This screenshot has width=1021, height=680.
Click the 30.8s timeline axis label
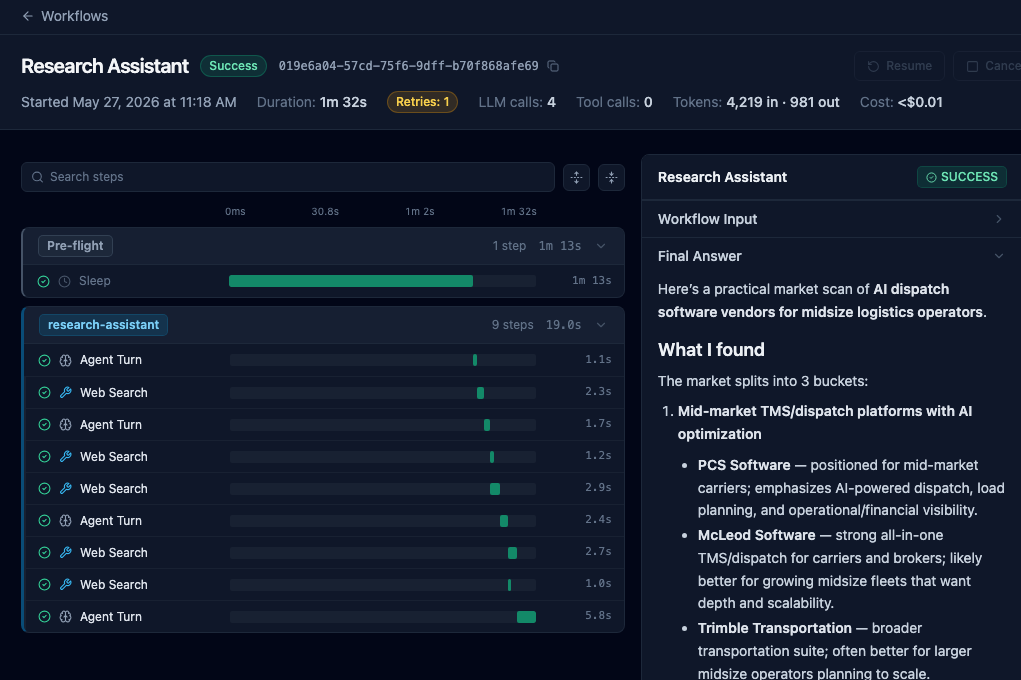pyautogui.click(x=325, y=212)
